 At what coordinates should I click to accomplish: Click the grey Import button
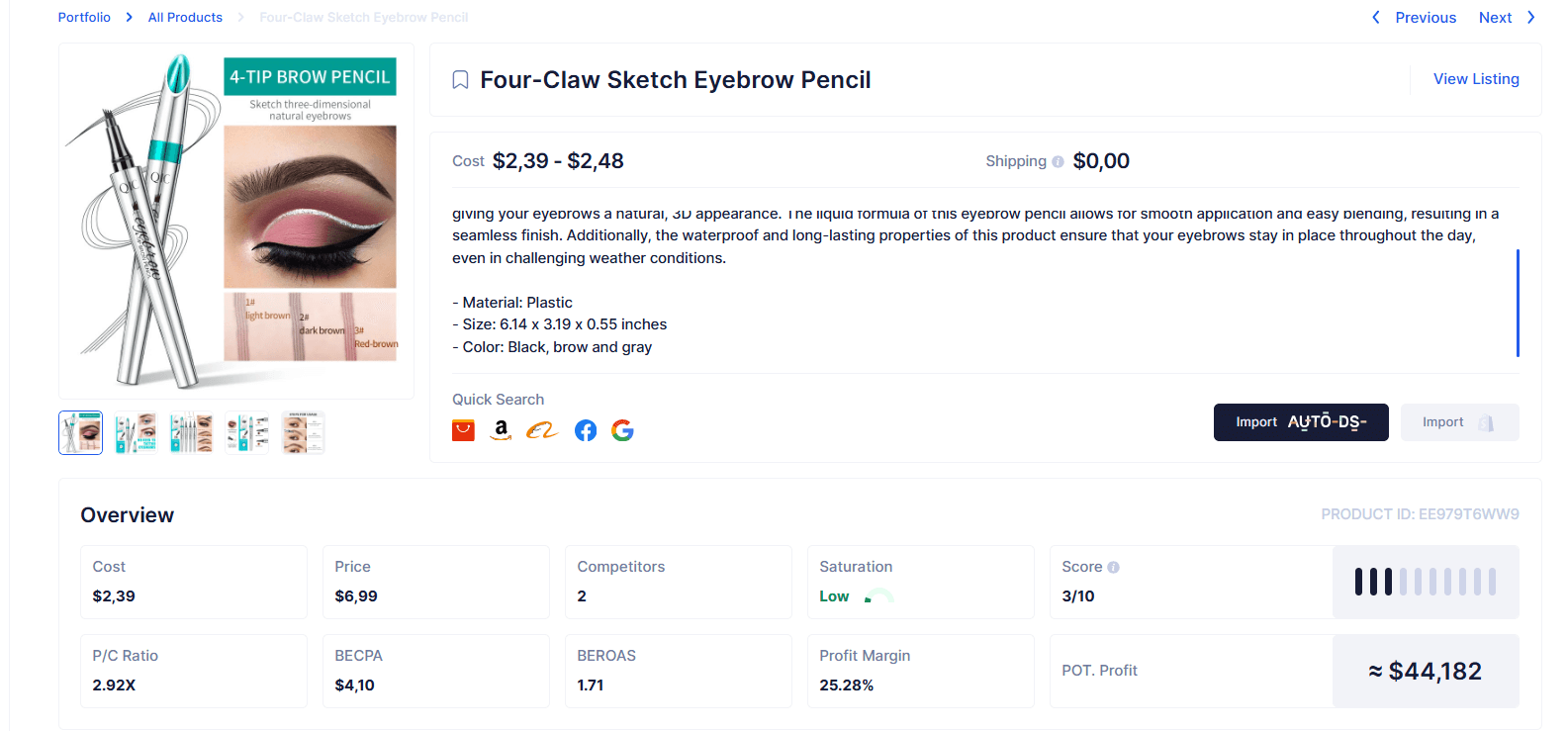(1459, 422)
